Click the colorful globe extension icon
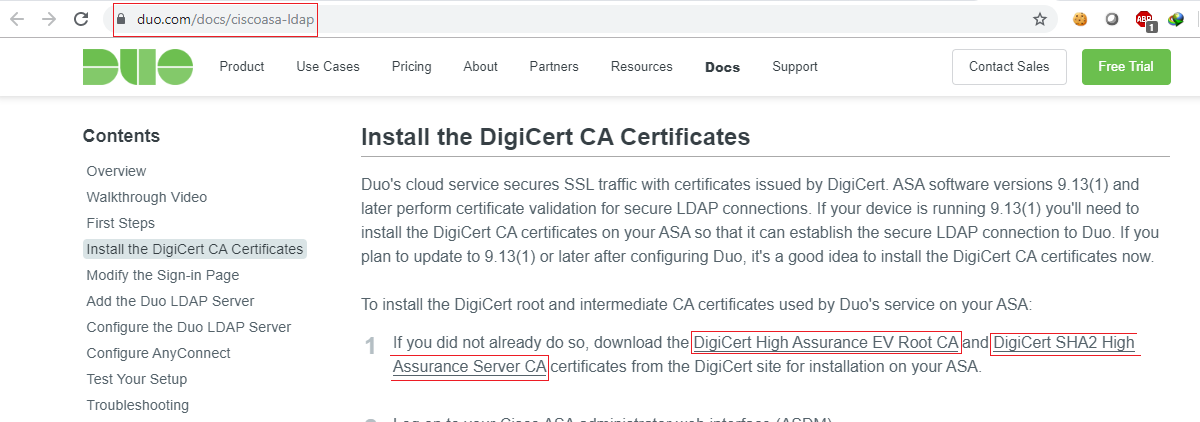1200x422 pixels. click(x=1176, y=19)
